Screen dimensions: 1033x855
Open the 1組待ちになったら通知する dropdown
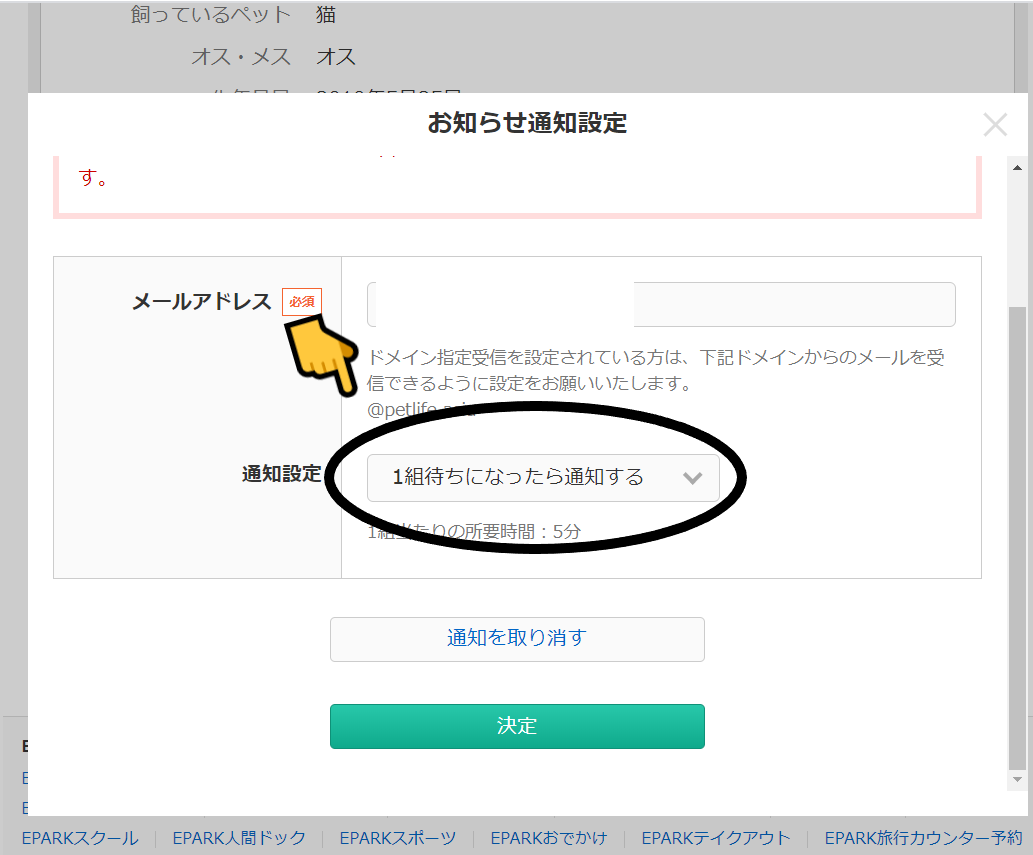point(542,478)
